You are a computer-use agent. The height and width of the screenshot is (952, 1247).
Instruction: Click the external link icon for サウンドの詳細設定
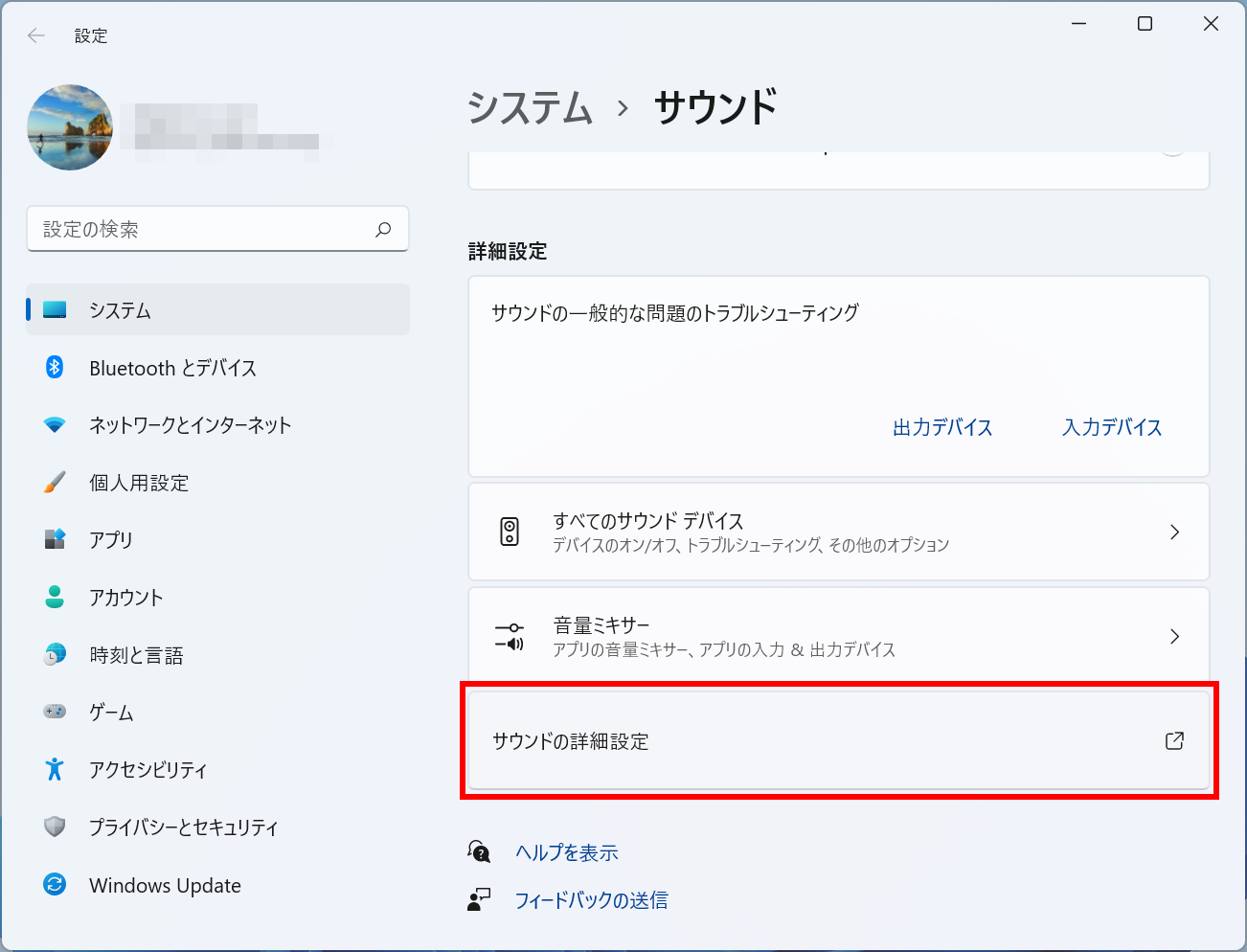pyautogui.click(x=1174, y=740)
